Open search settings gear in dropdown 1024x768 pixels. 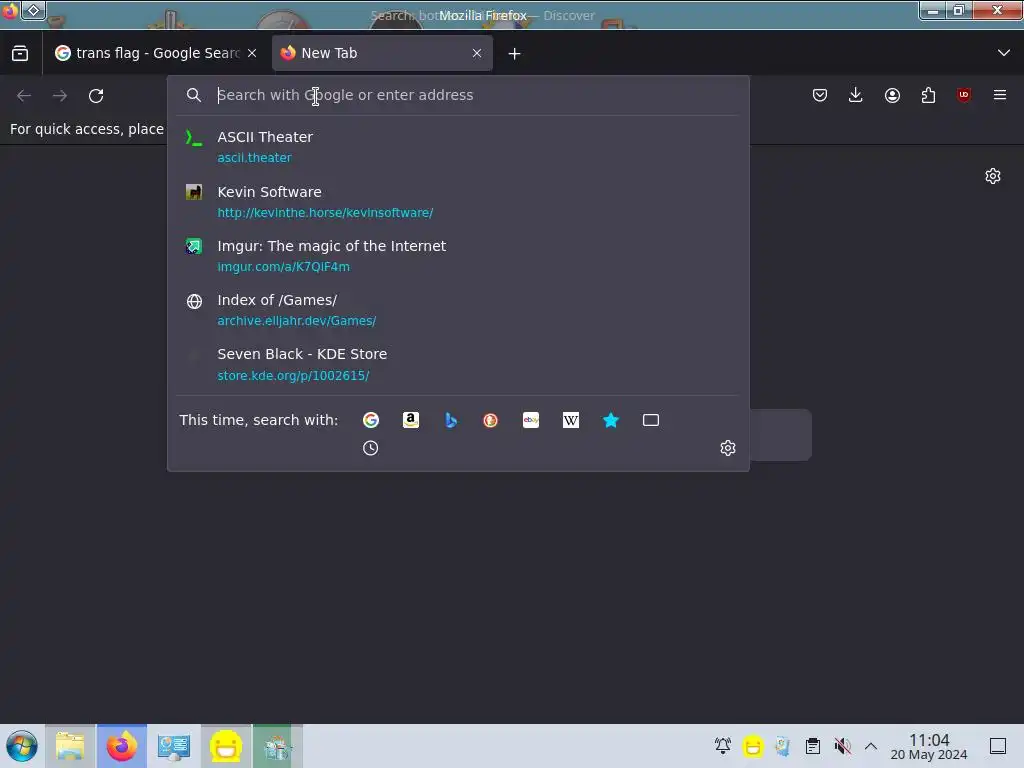click(728, 448)
